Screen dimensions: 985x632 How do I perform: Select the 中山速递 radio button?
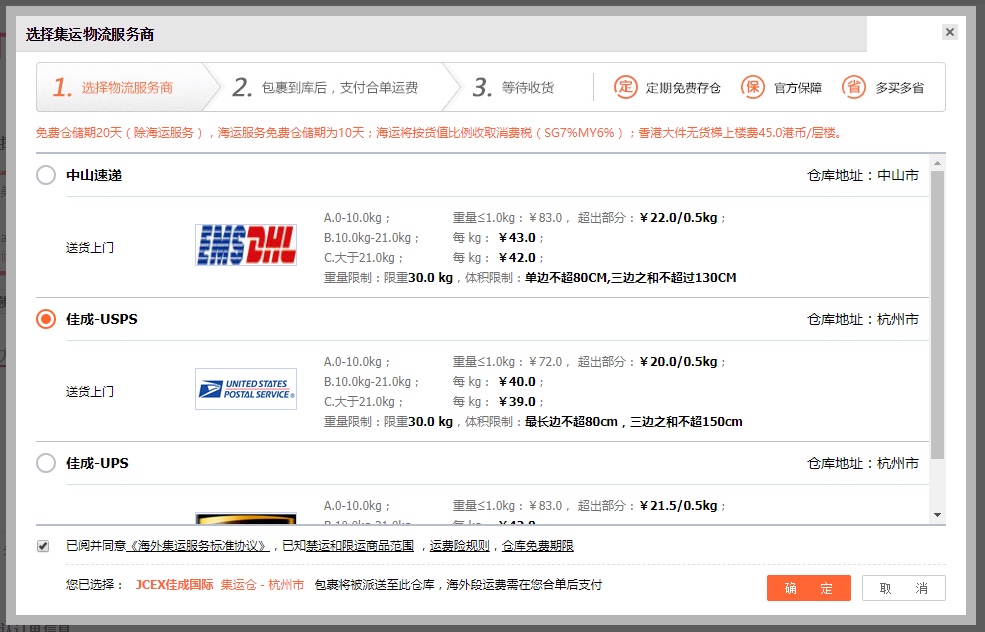click(x=46, y=176)
